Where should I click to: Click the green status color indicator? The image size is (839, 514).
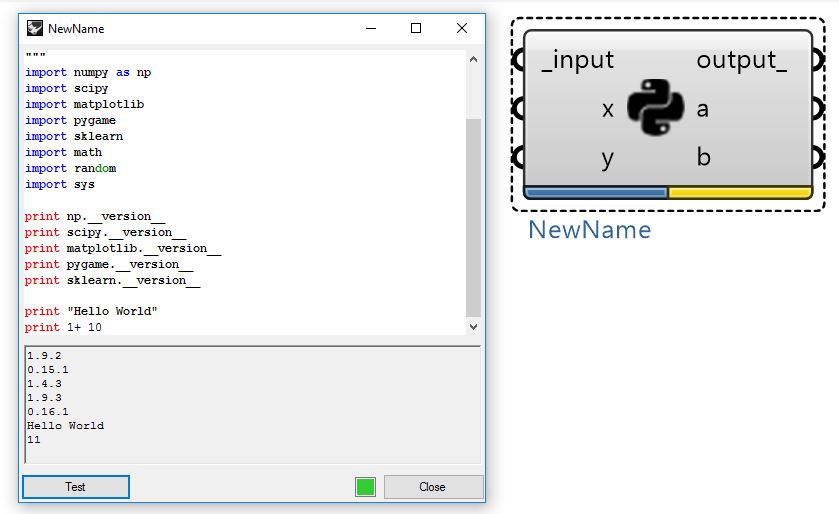pyautogui.click(x=365, y=487)
